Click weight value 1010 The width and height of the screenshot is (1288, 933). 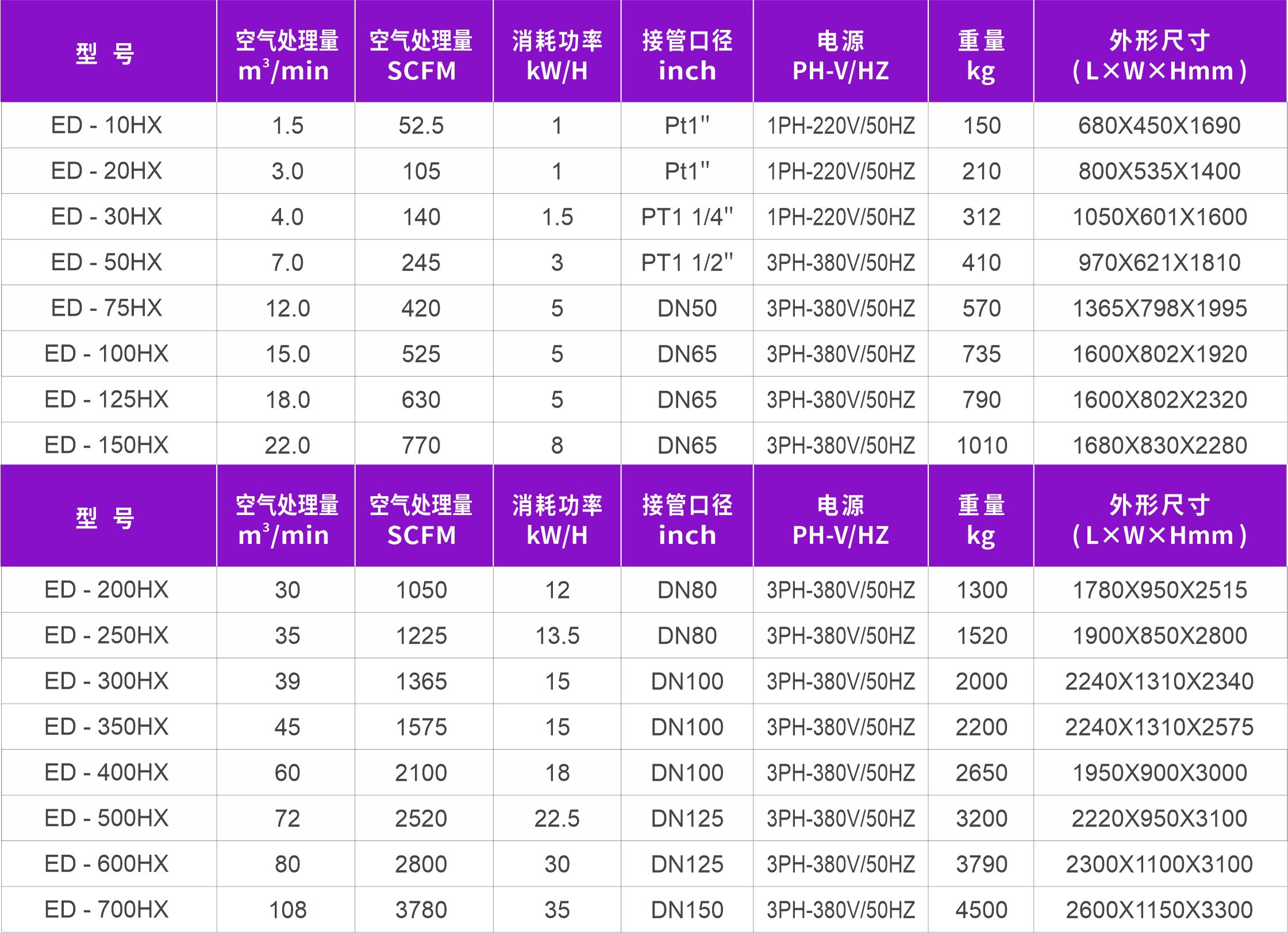(x=982, y=446)
